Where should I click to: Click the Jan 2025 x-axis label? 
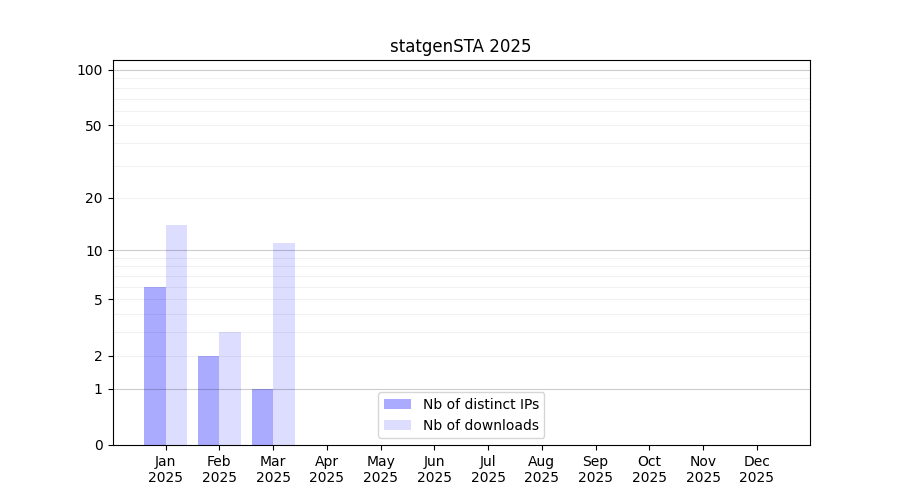pyautogui.click(x=166, y=469)
